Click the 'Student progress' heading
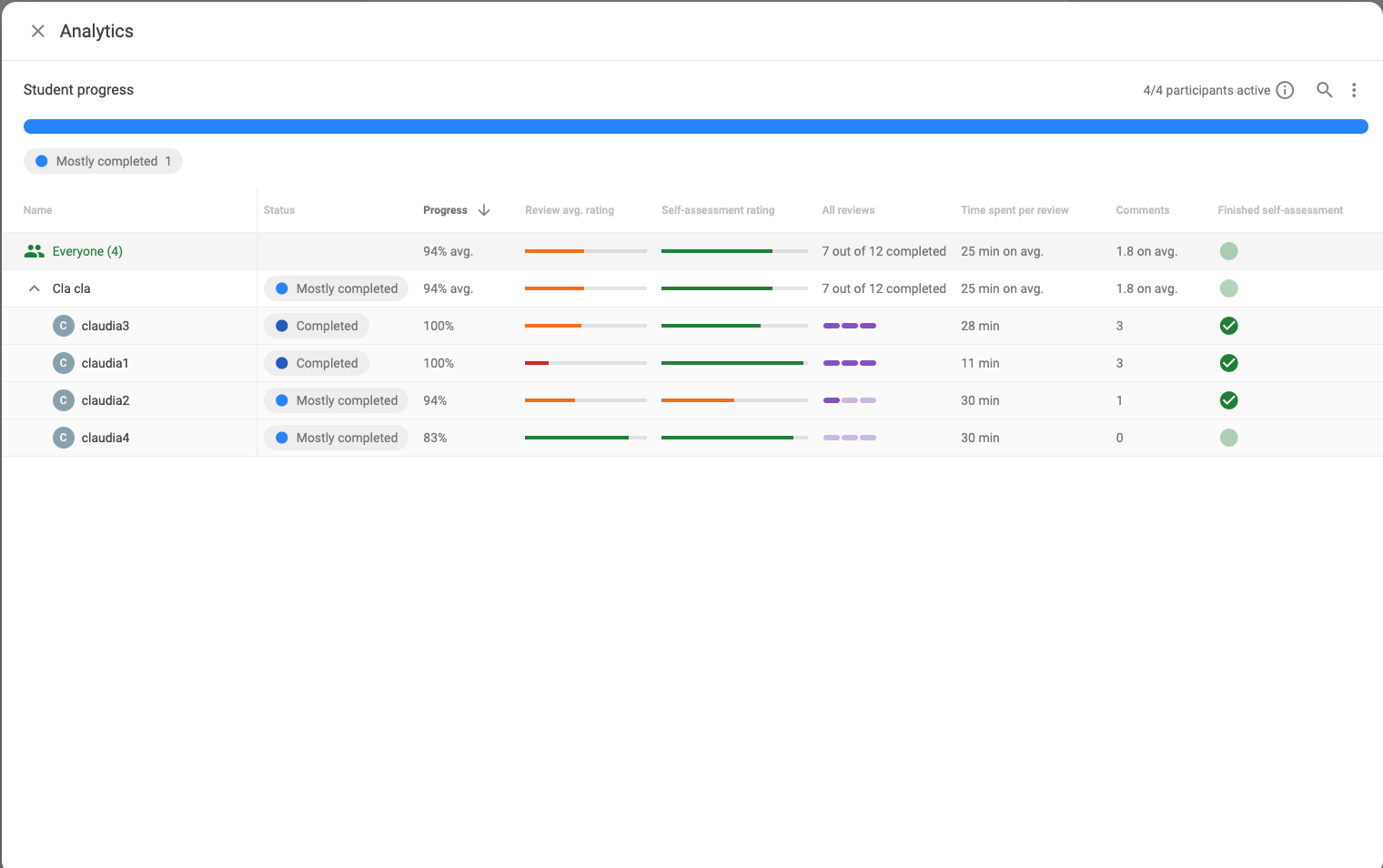Screen dimensions: 1383x868 (78, 89)
